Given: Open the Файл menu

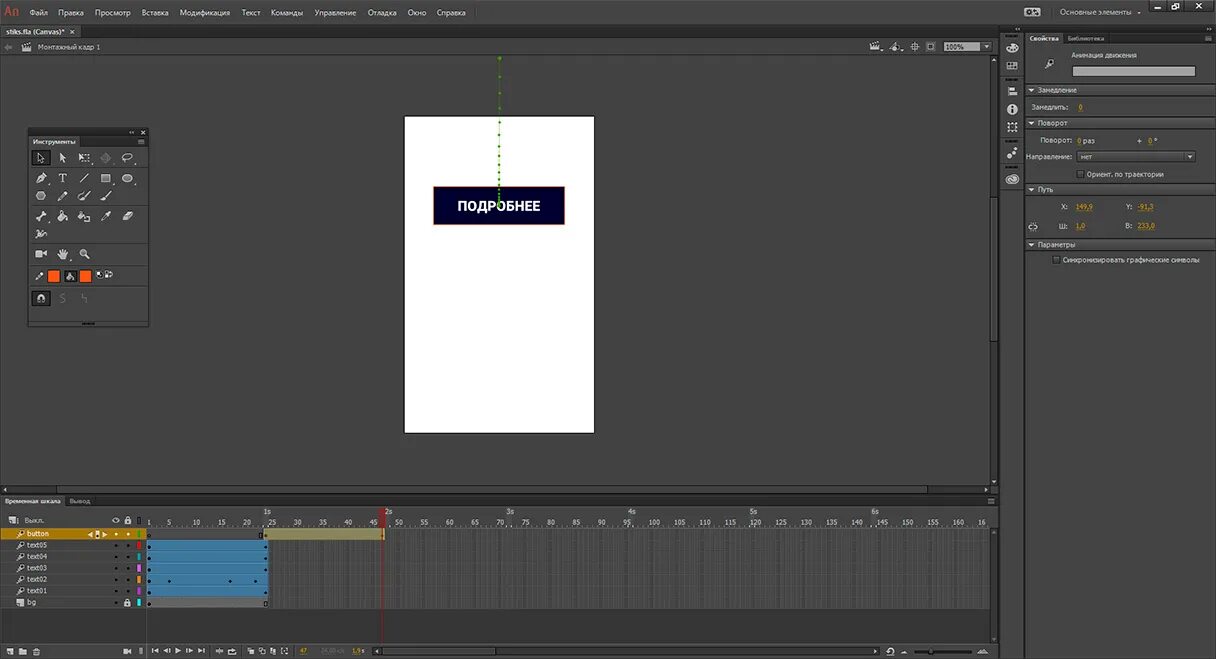Looking at the screenshot, I should coord(39,13).
